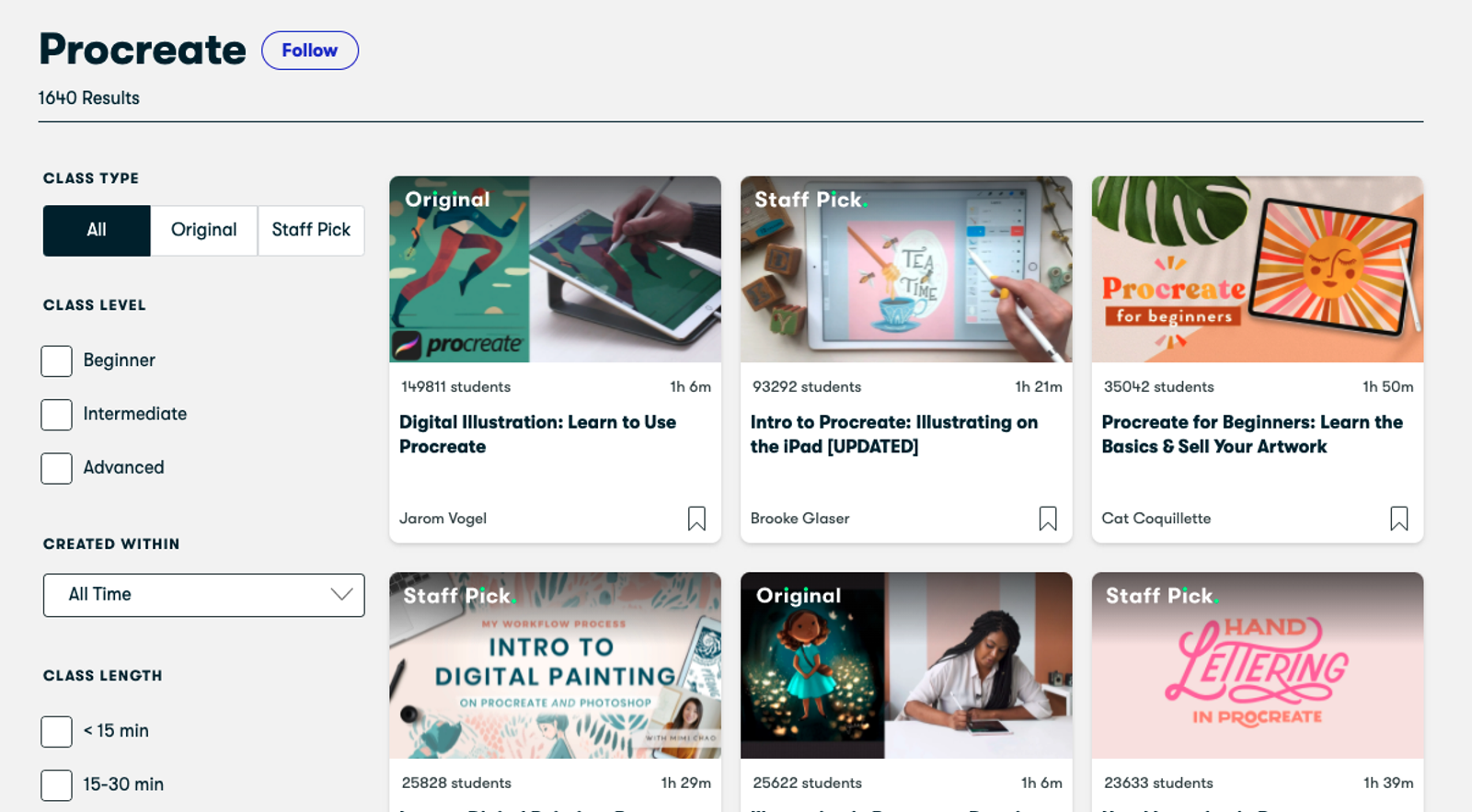
Task: Open Intro to Procreate: Illustrating on iPad title
Action: [893, 434]
